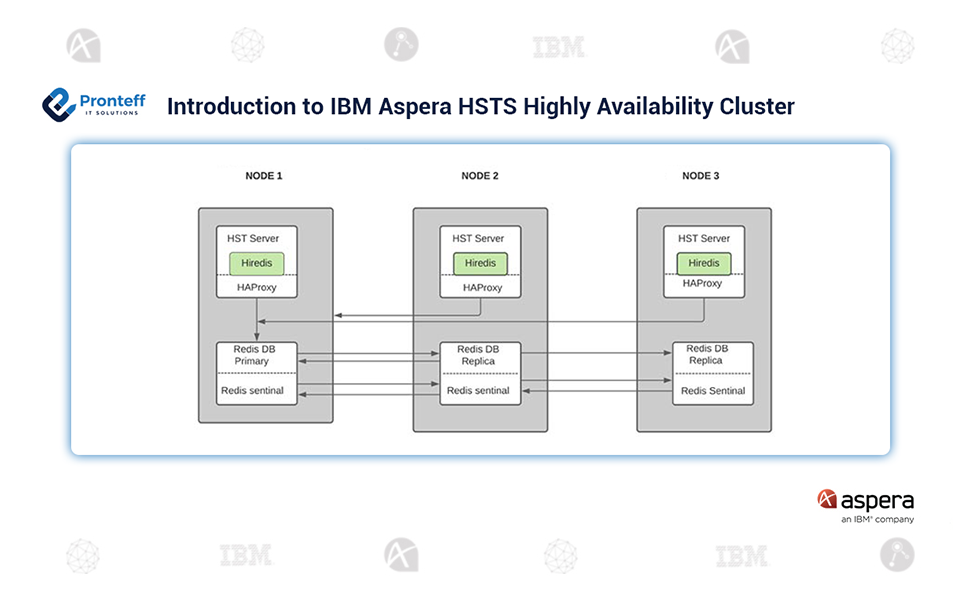
Task: Click the HAProxy label in Node 2
Action: [480, 287]
